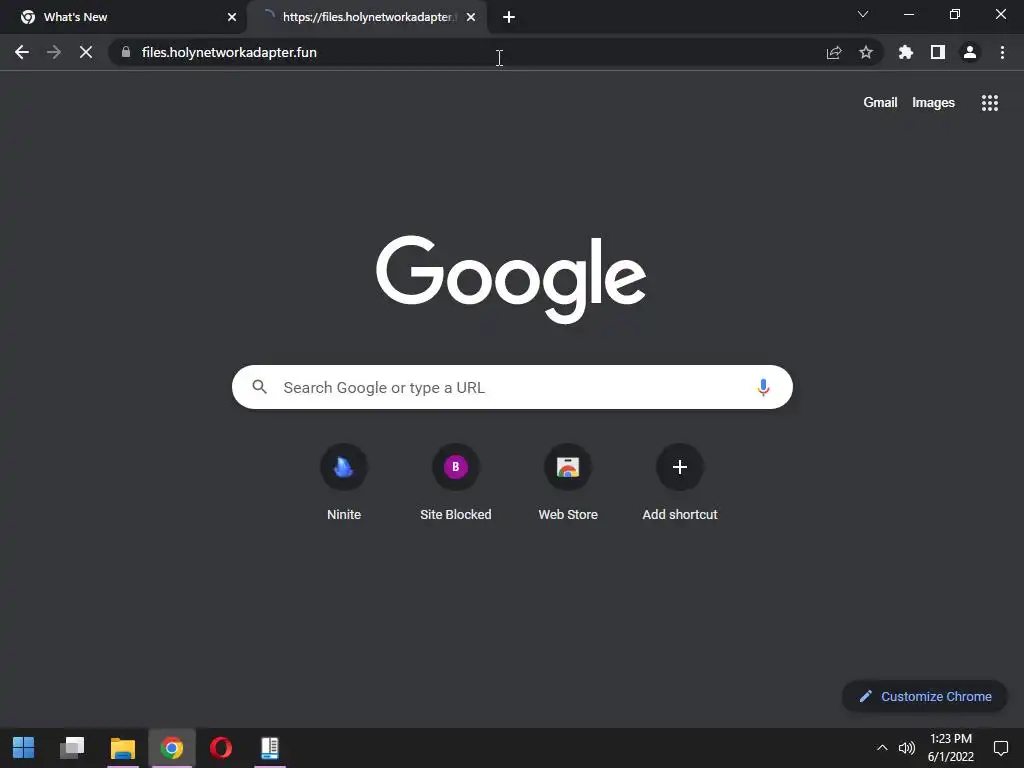Click the Chrome taskbar icon
Image resolution: width=1024 pixels, height=768 pixels.
point(172,748)
